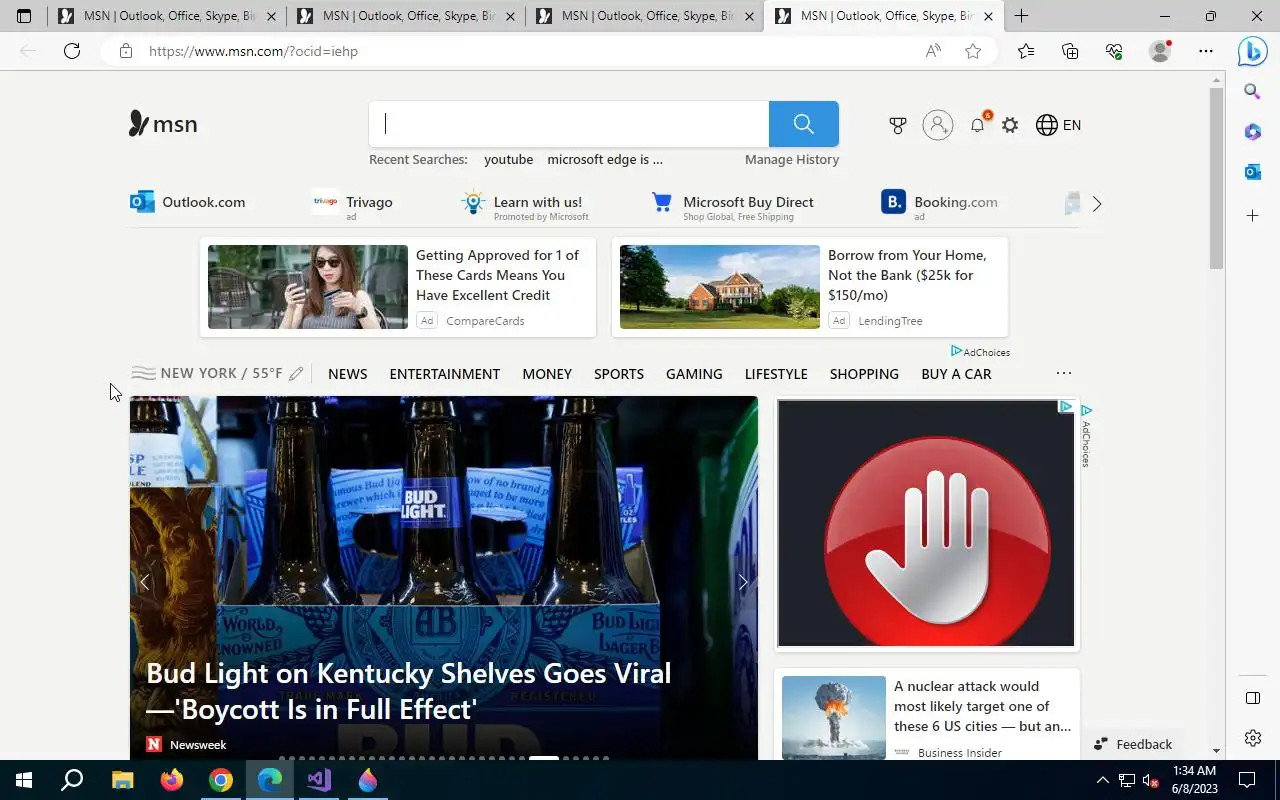Expand more categories ellipsis in nav bar

coord(1064,373)
